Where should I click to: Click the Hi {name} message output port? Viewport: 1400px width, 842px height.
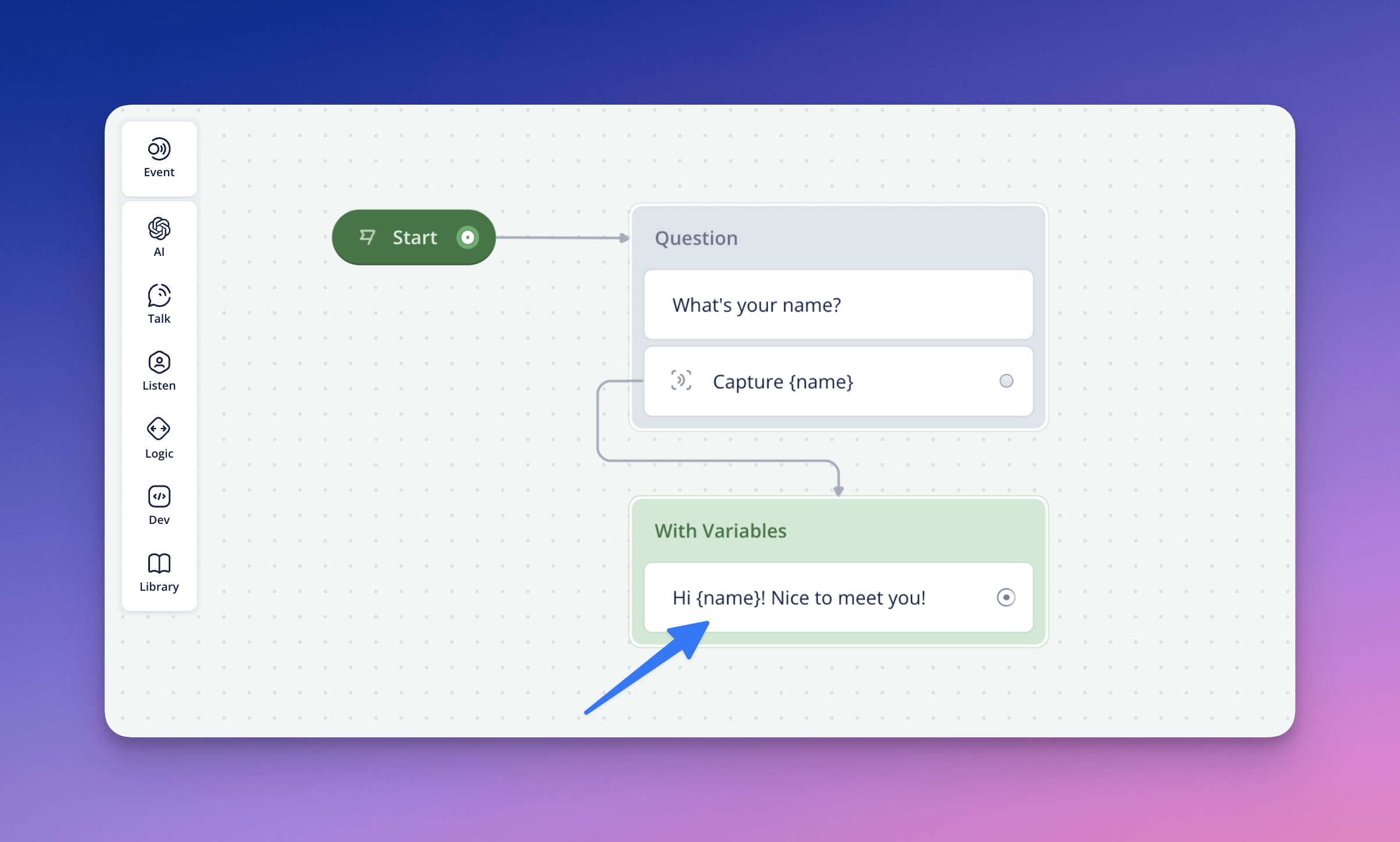1006,597
